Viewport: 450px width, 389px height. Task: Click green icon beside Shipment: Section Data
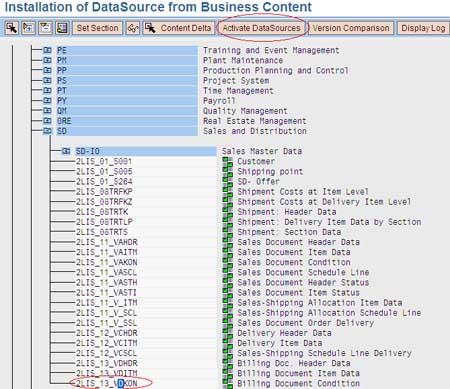point(228,232)
